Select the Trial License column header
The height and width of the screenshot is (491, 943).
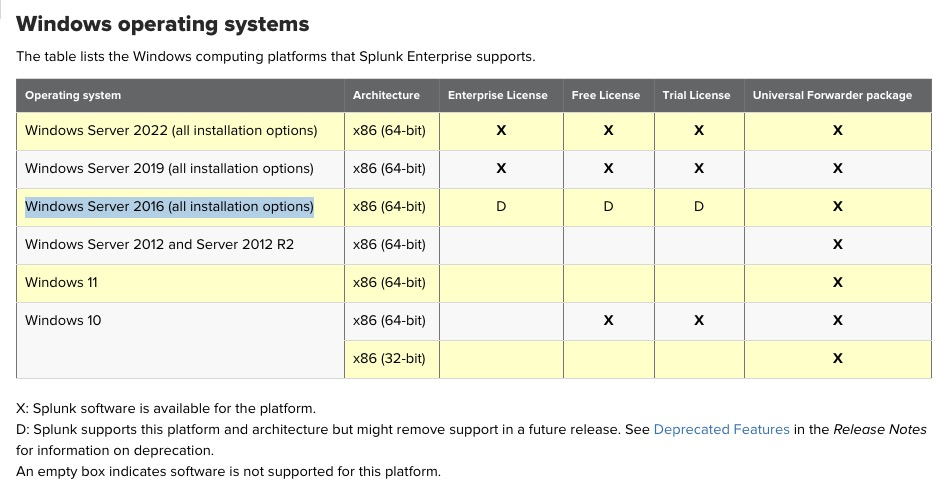click(696, 95)
